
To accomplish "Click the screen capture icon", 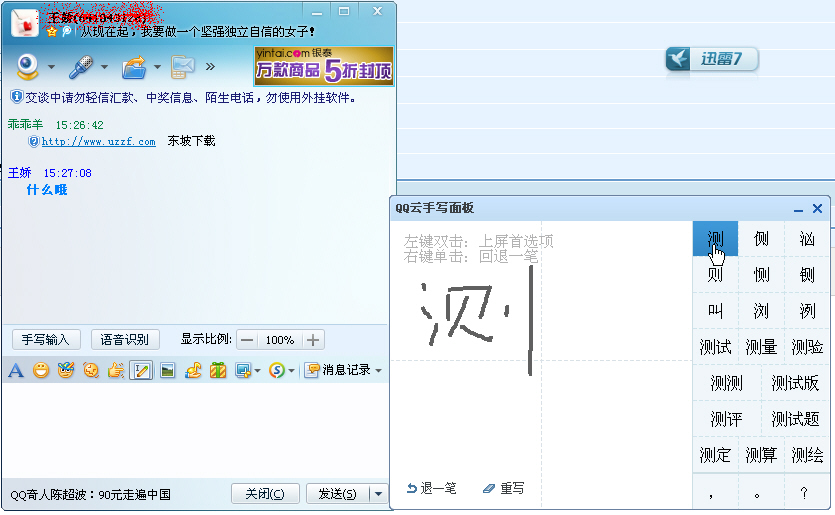I will [x=243, y=370].
